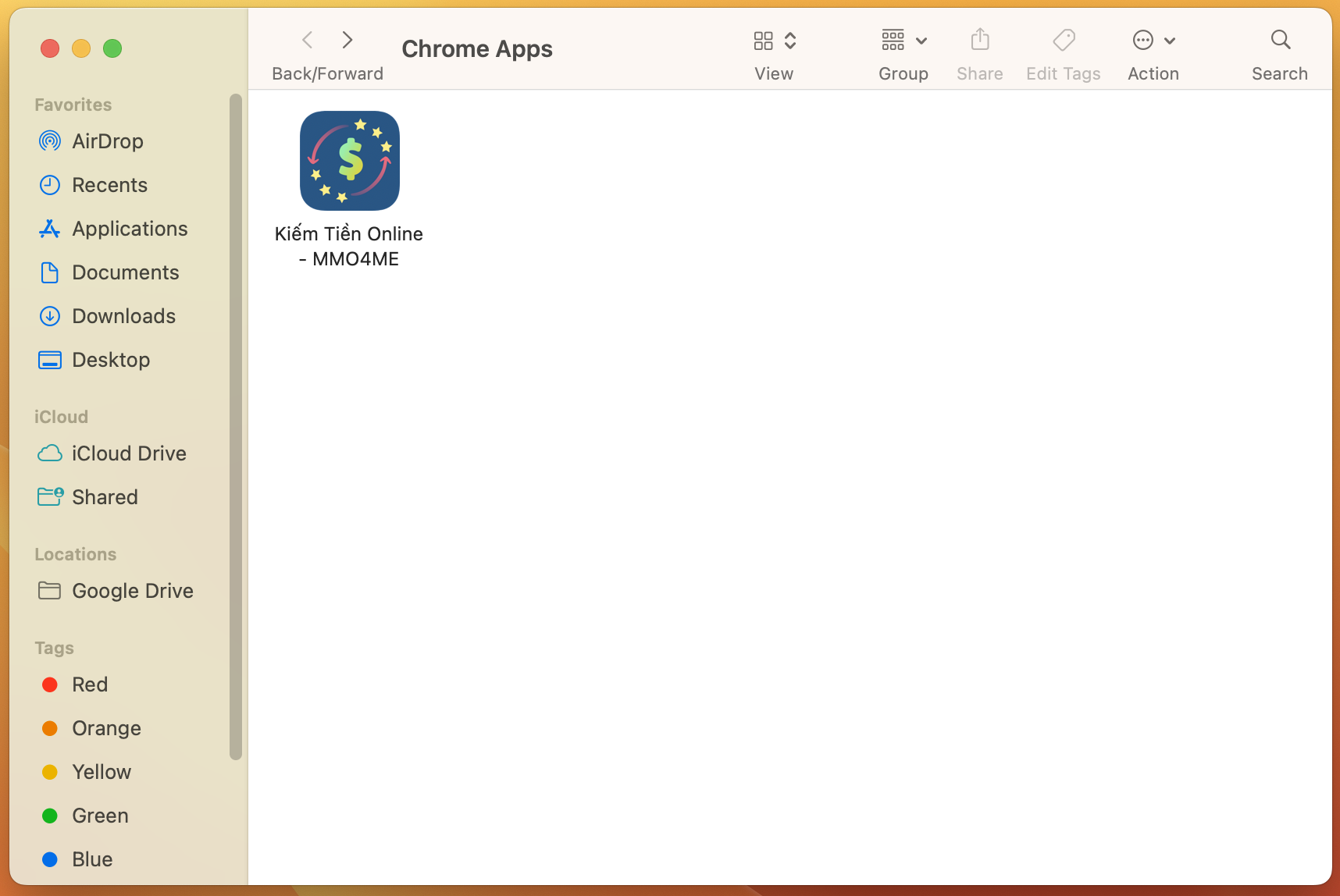
Task: Select the Orange tag dot
Action: pyautogui.click(x=50, y=728)
